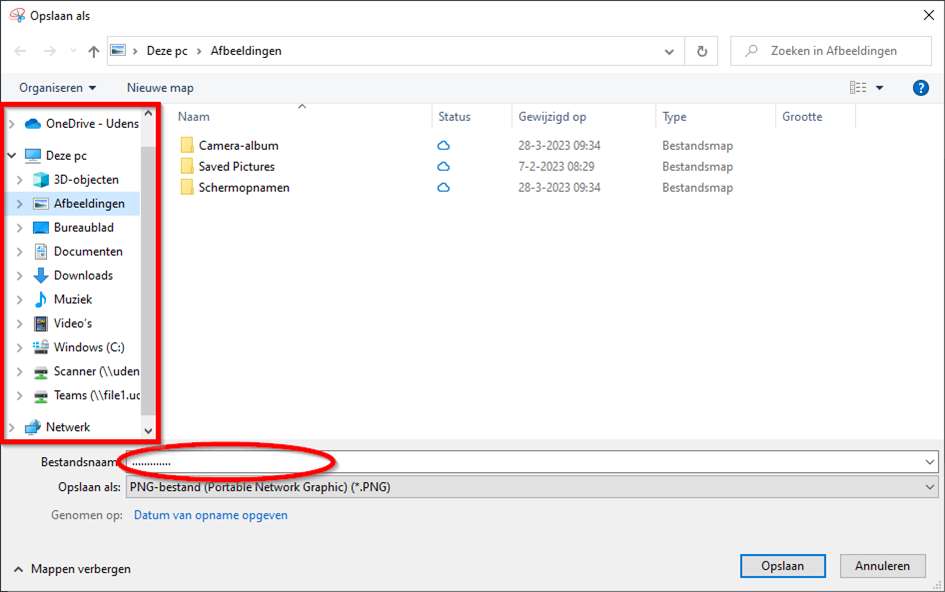Collapse the Deze pc tree node
This screenshot has height=592, width=945.
pos(11,156)
